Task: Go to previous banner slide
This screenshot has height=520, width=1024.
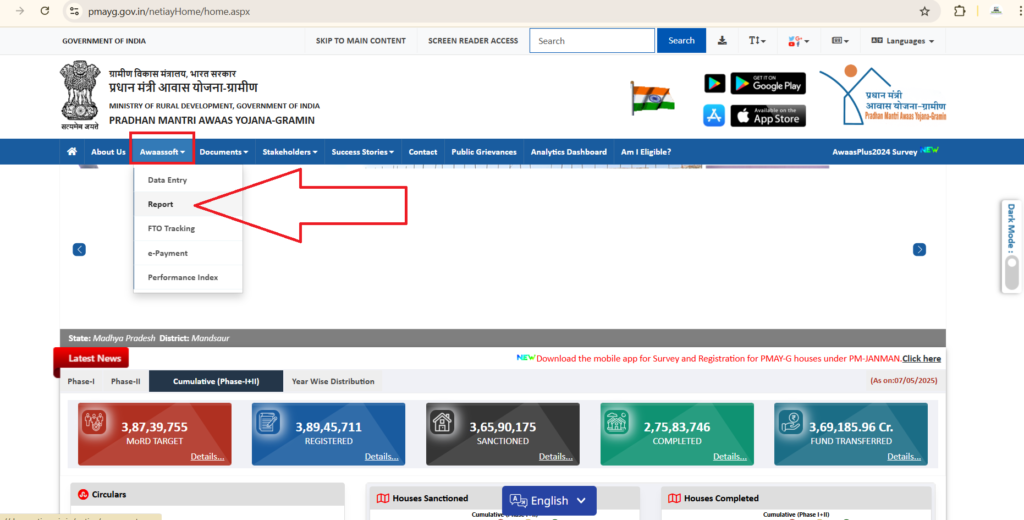Action: pos(79,250)
